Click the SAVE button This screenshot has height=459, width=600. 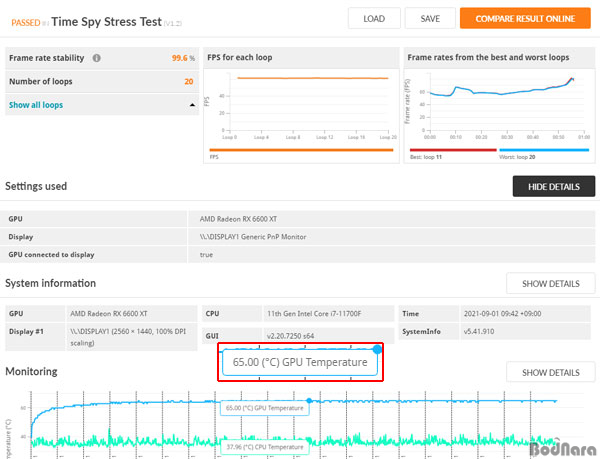coord(430,18)
